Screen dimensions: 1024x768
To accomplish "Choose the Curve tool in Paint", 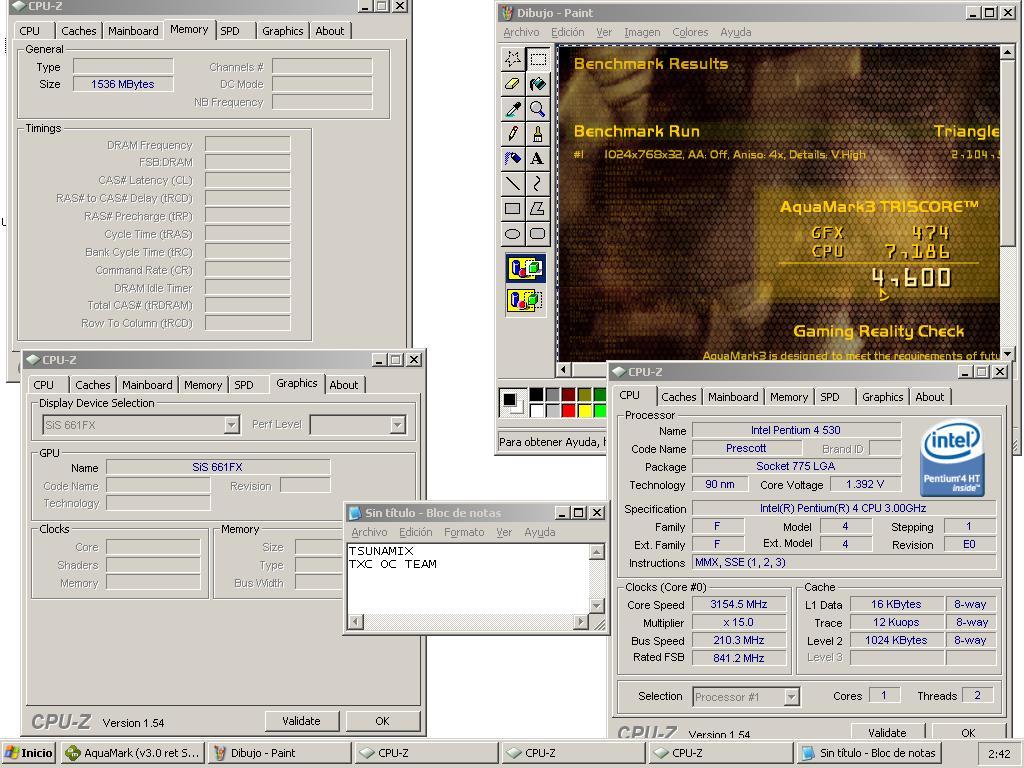I will 537,184.
